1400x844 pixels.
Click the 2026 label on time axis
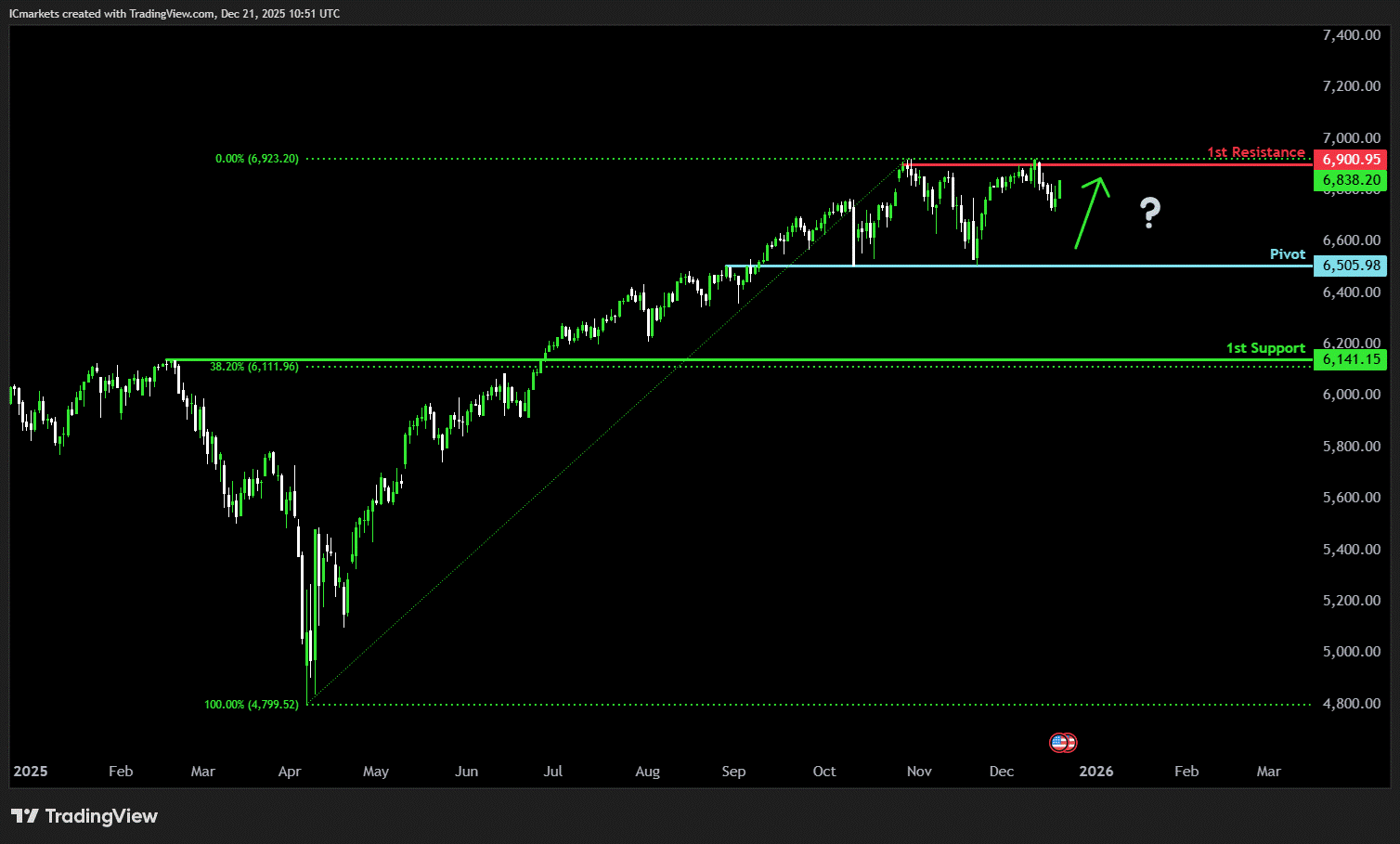tap(1095, 772)
